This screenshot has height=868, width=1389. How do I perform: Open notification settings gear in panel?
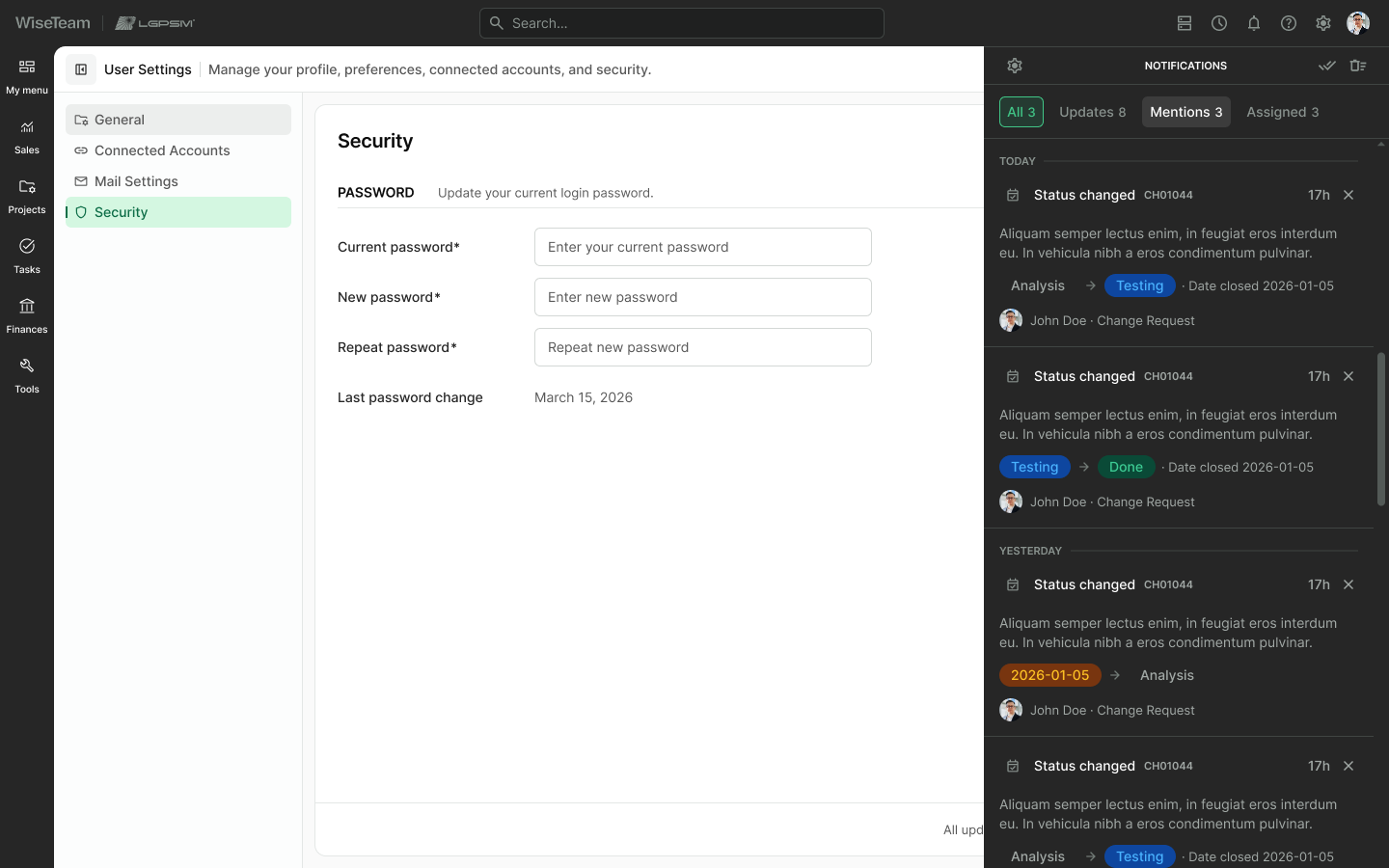(1015, 66)
